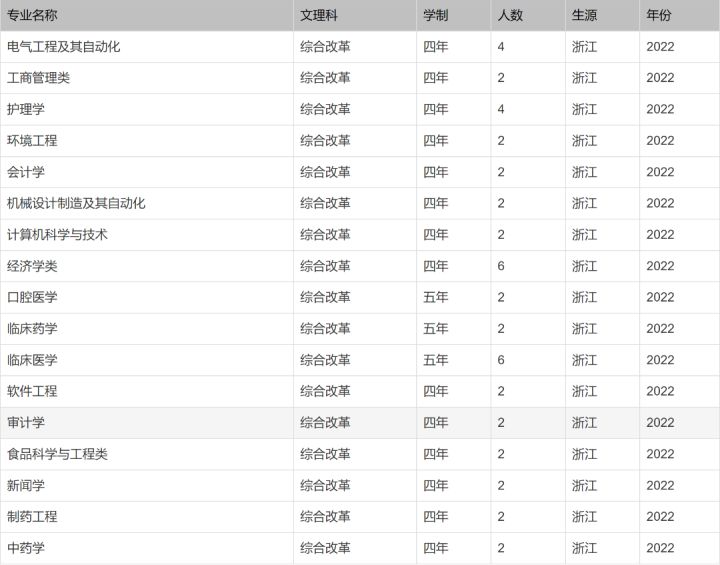
Task: Click the 人数 column header
Action: pyautogui.click(x=510, y=15)
